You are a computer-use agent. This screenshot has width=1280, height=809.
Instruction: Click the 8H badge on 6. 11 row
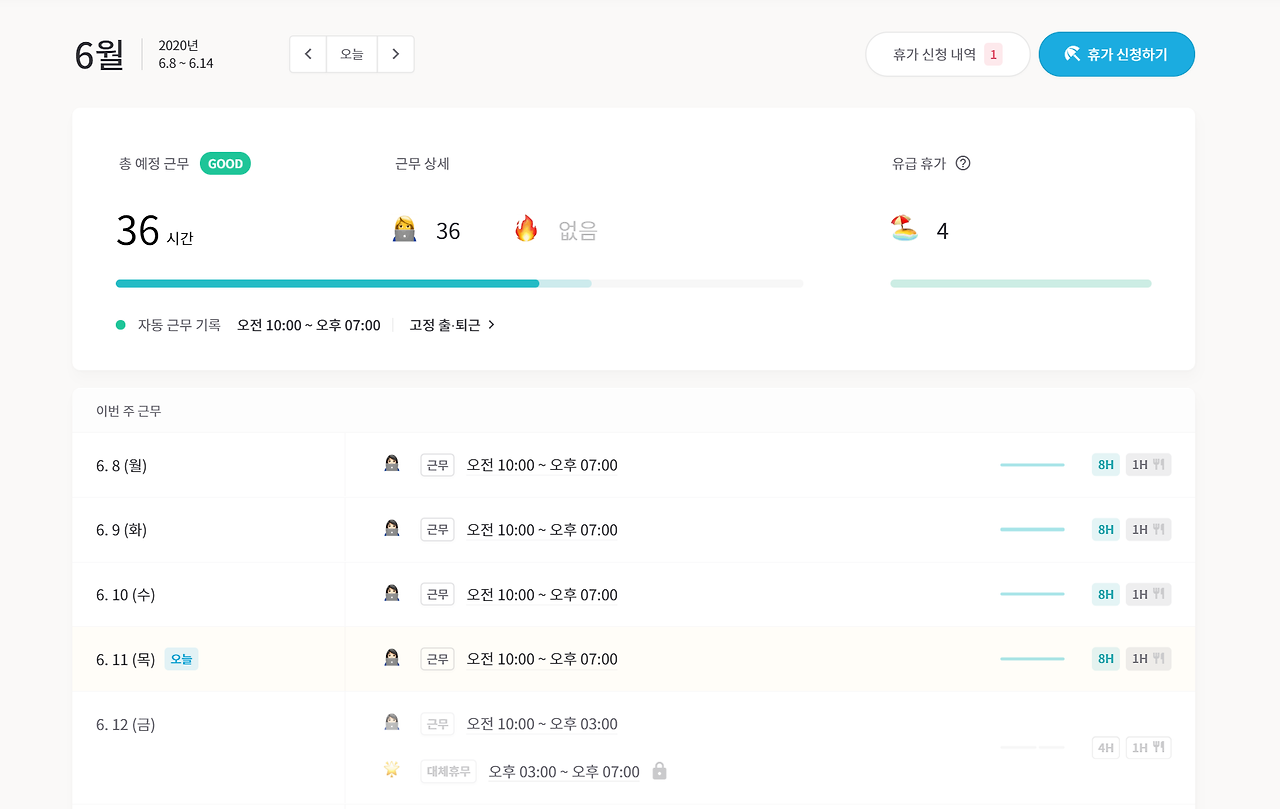[1106, 659]
